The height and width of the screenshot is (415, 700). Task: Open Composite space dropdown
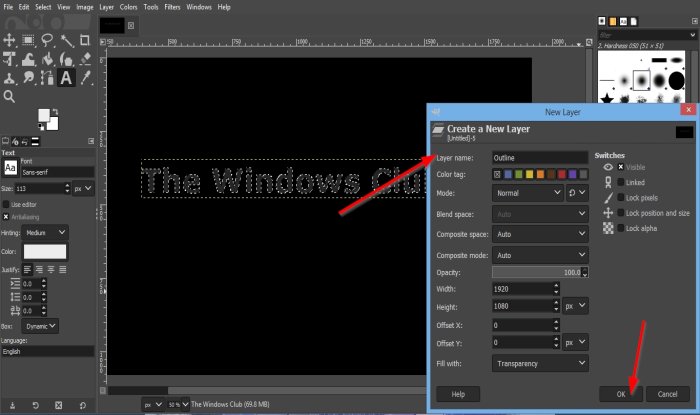[x=540, y=234]
